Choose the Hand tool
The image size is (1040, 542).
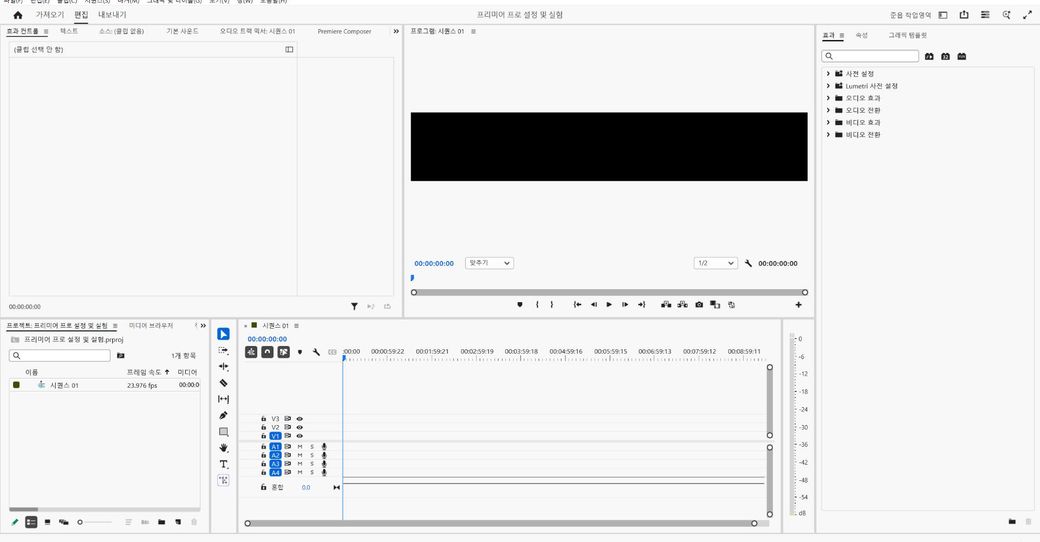[x=223, y=448]
